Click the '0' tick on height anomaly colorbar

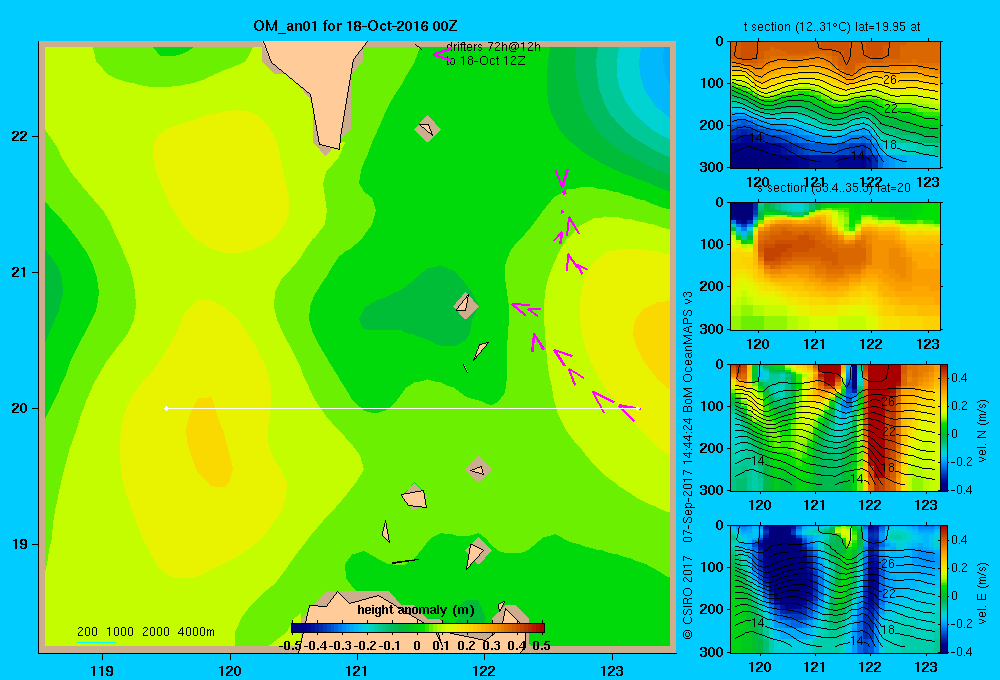(417, 646)
